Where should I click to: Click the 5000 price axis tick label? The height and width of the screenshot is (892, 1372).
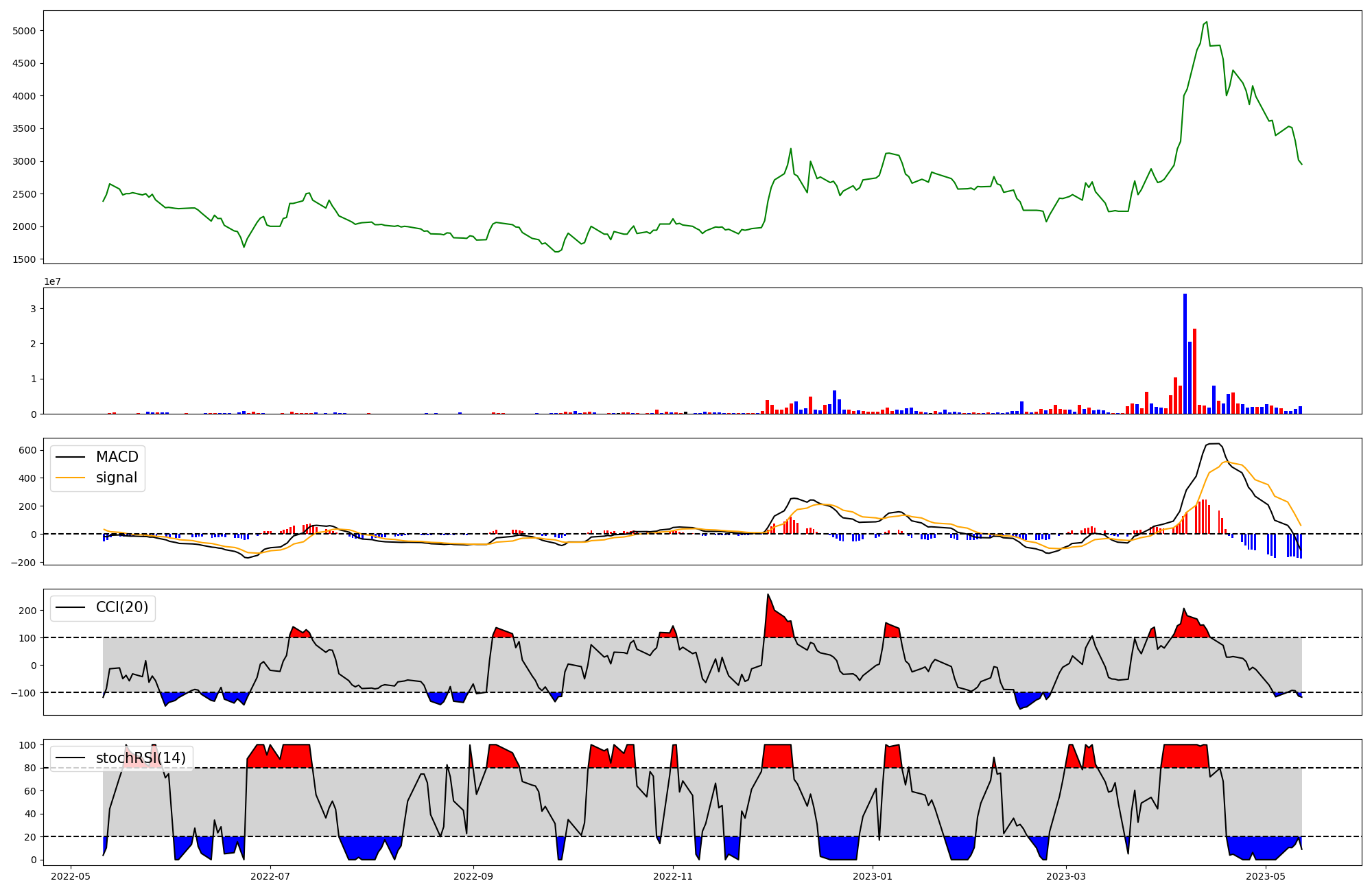[25, 31]
